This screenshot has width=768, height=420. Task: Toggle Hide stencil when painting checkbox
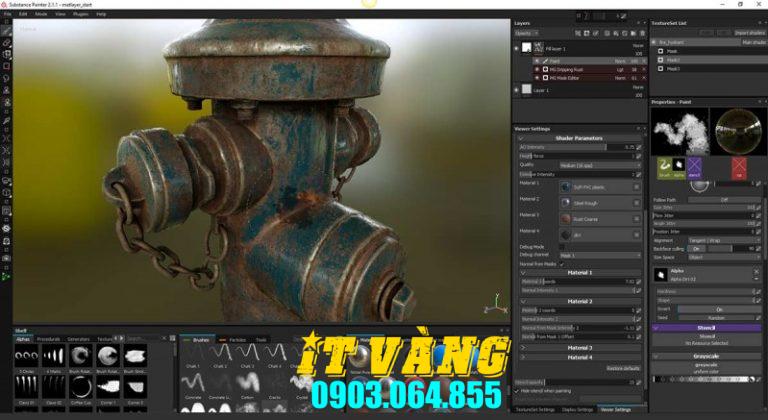point(516,391)
